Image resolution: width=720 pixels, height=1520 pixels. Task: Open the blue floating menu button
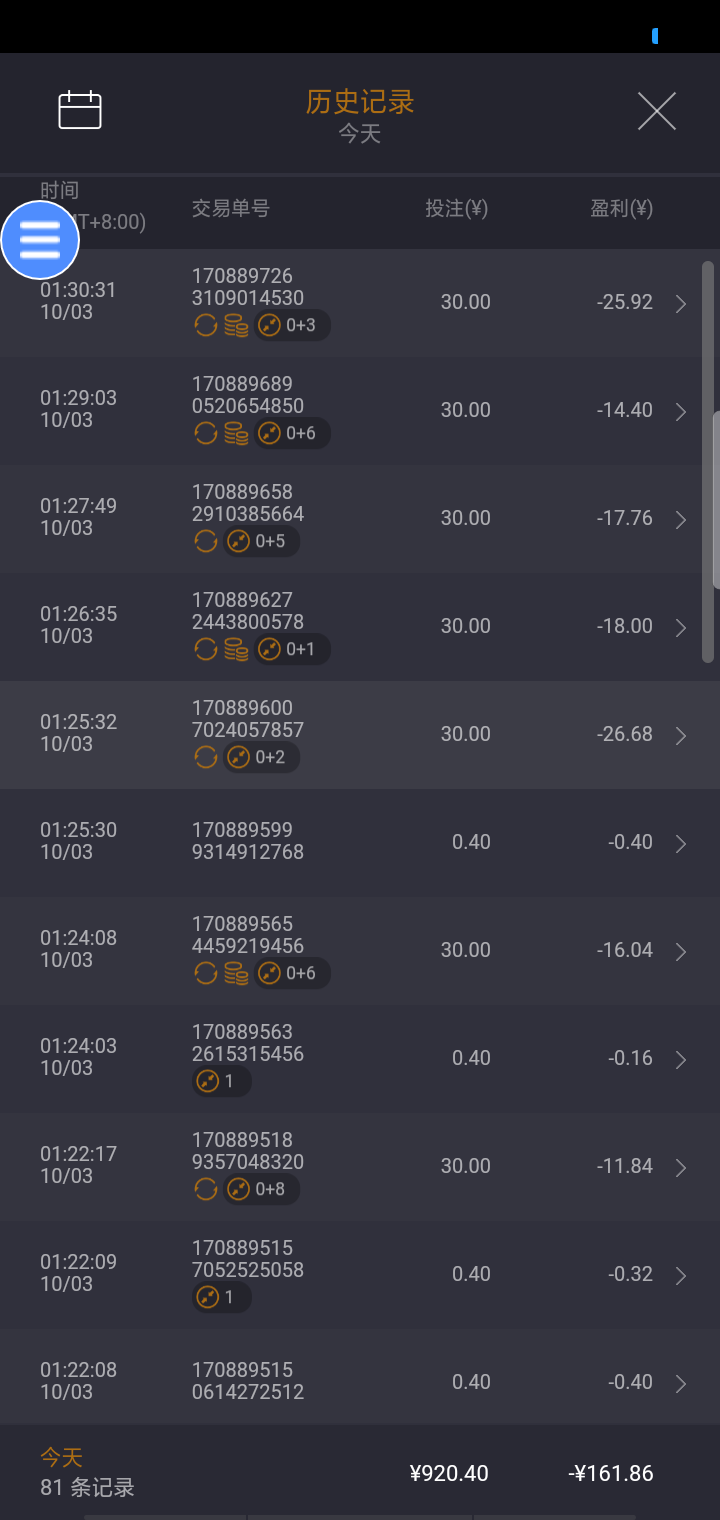click(x=40, y=240)
